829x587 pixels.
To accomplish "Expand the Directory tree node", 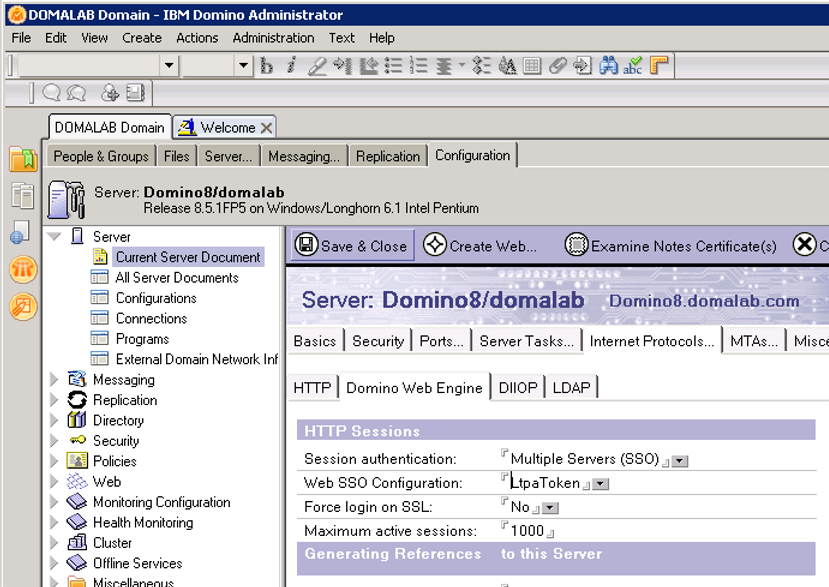I will coord(54,420).
